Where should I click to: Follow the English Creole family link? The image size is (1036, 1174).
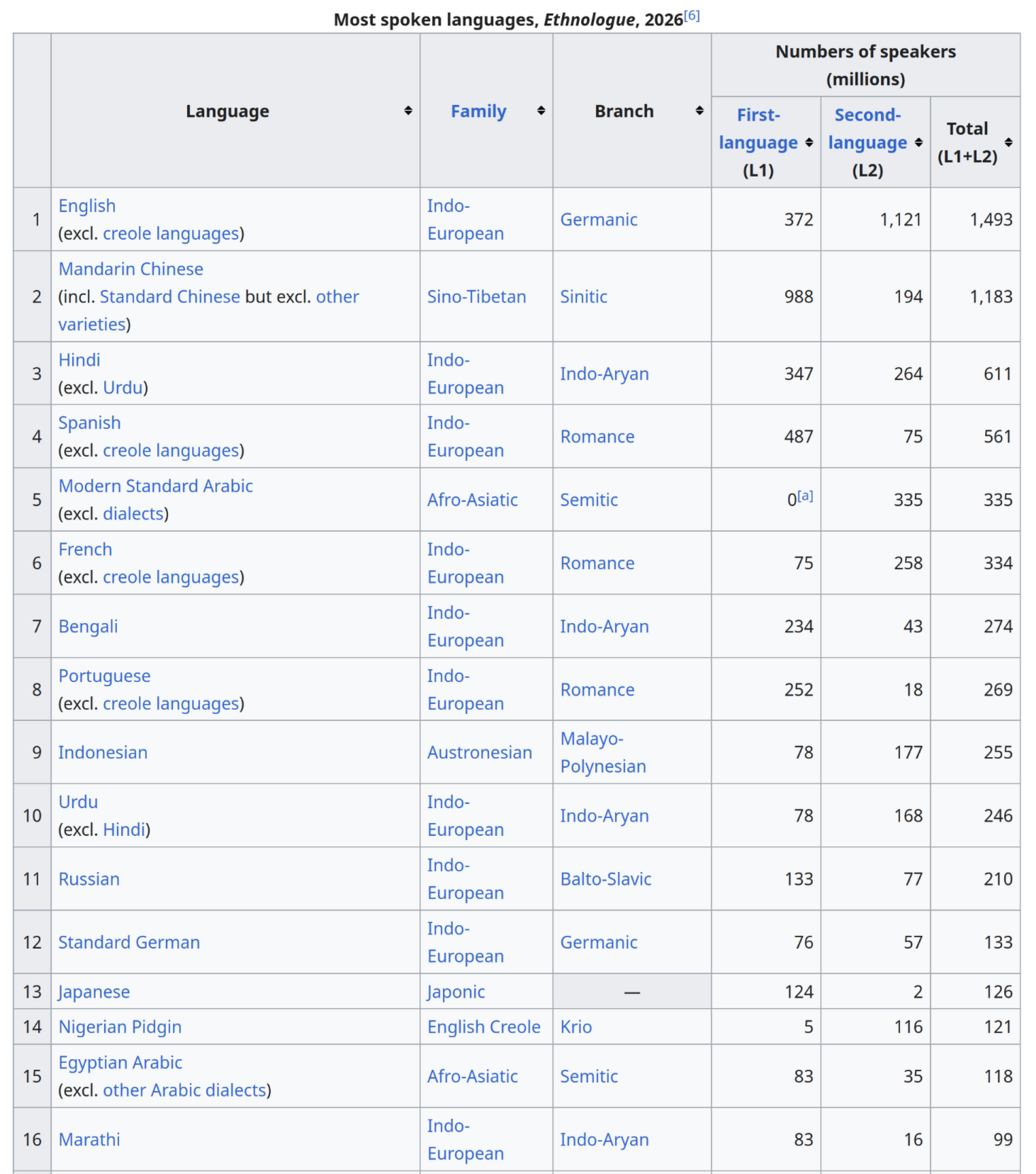point(484,1027)
